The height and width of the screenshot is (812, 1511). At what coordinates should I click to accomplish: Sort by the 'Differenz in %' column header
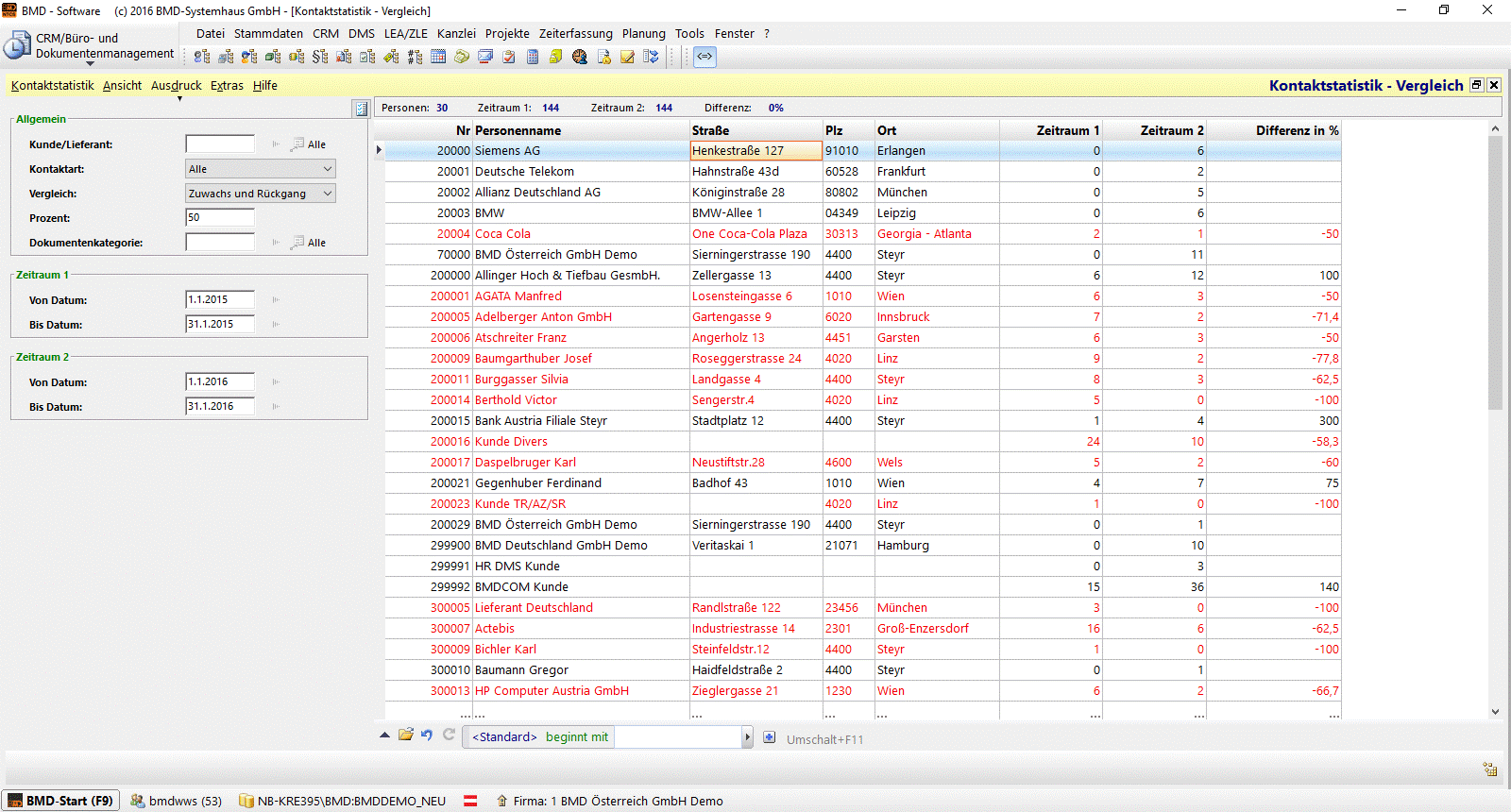1296,130
